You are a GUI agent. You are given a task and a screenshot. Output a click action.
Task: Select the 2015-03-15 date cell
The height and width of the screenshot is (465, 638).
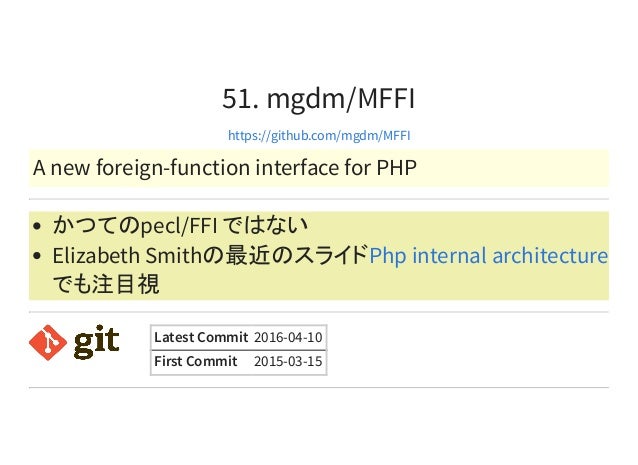coord(288,361)
